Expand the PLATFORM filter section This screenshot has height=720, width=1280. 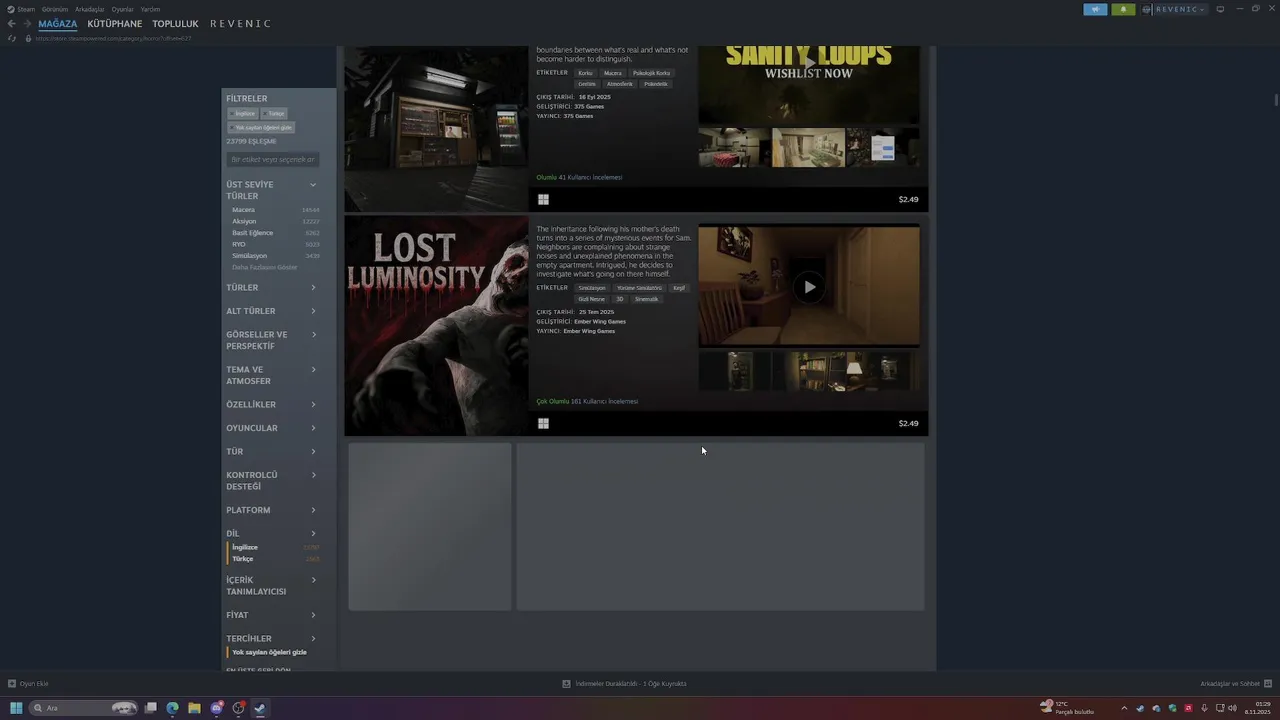[271, 510]
